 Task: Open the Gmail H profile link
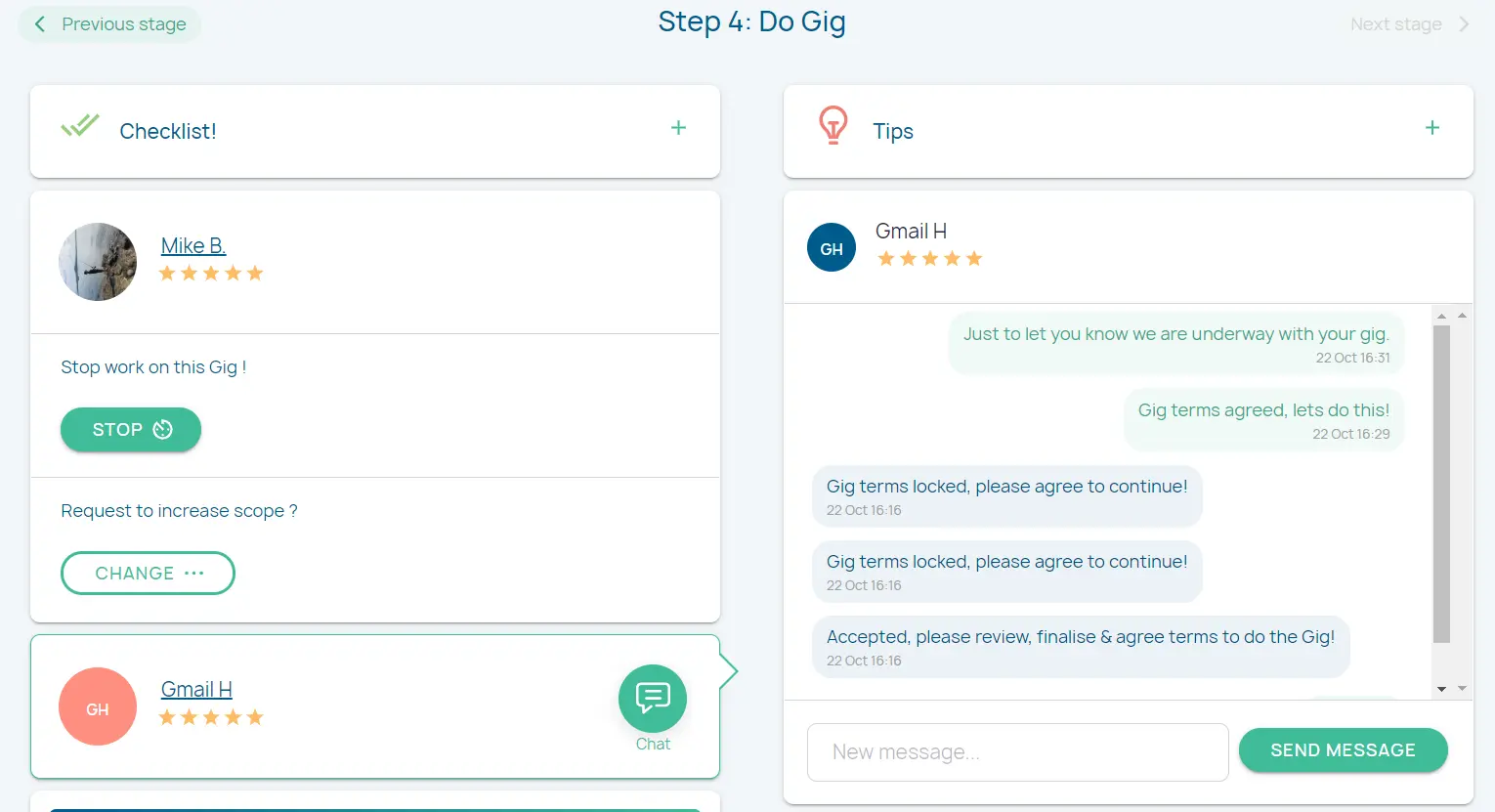[196, 689]
